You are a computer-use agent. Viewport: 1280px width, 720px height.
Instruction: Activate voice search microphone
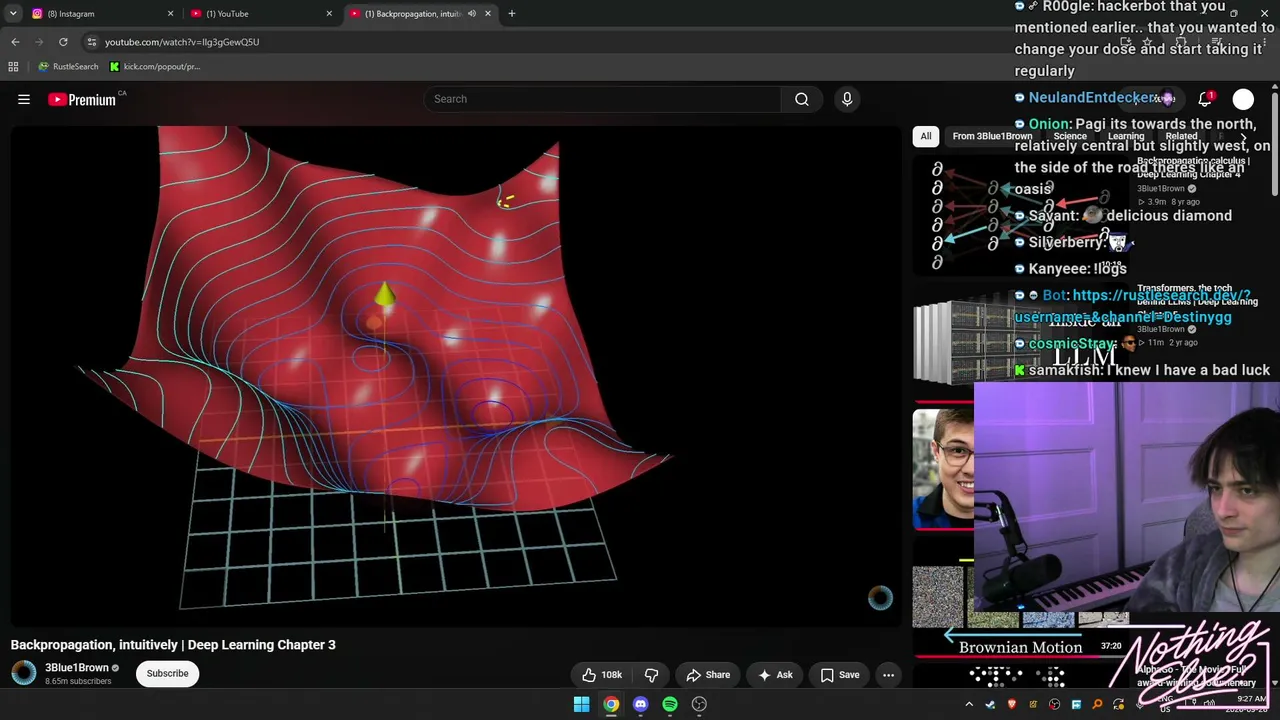click(x=847, y=99)
